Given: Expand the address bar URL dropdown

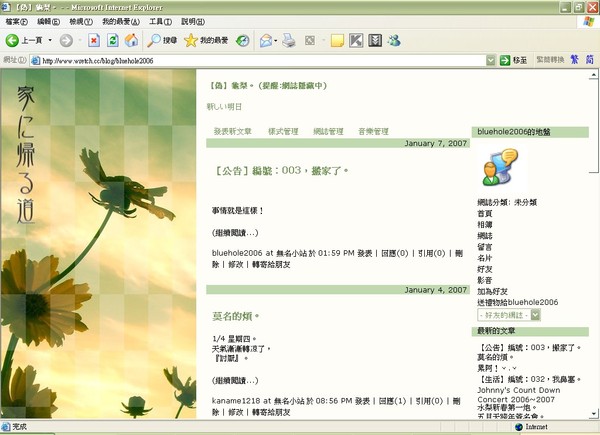Looking at the screenshot, I should click(491, 60).
